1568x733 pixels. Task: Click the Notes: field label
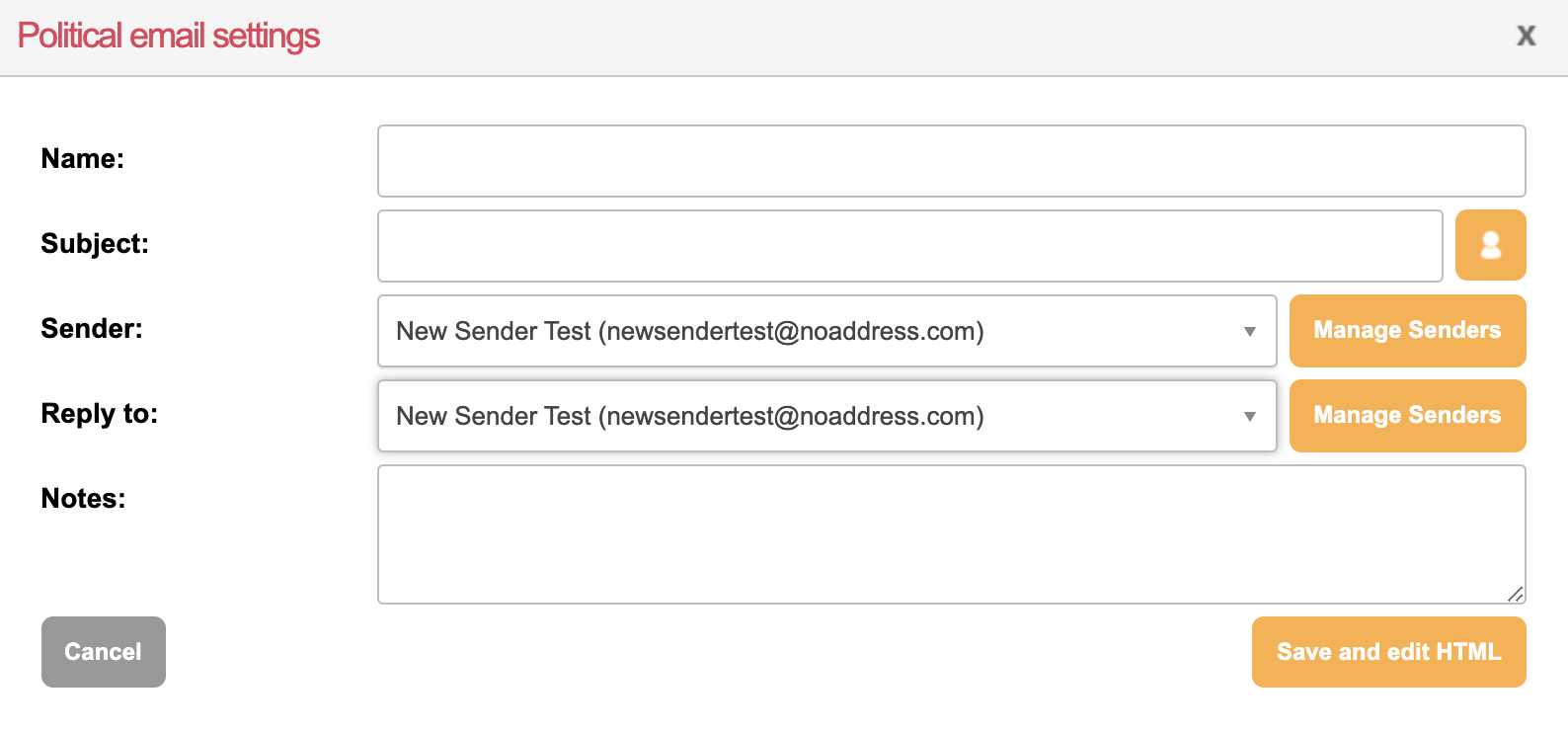(84, 499)
